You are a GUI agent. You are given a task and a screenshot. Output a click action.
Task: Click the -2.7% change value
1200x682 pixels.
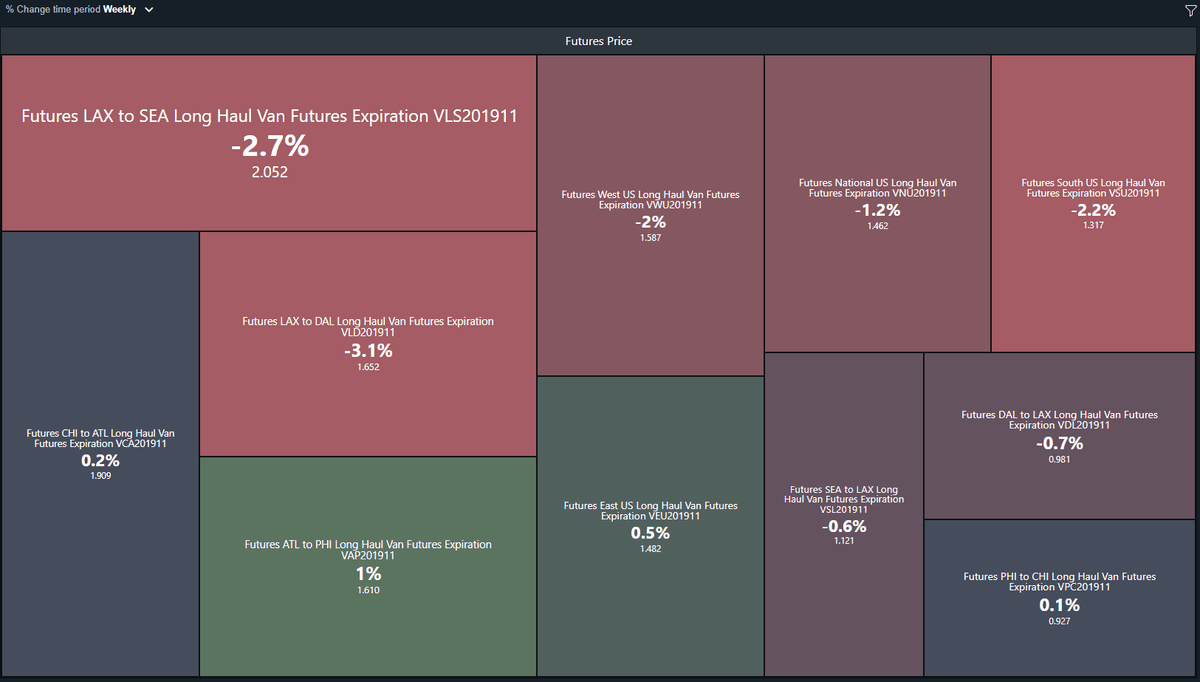[x=269, y=146]
